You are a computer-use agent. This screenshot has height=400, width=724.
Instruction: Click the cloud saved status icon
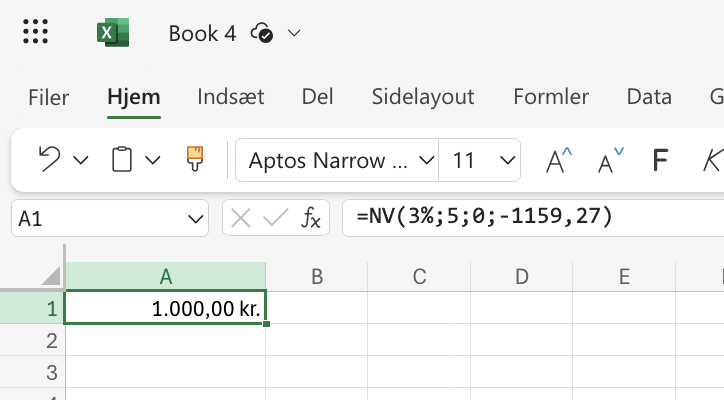click(x=262, y=33)
